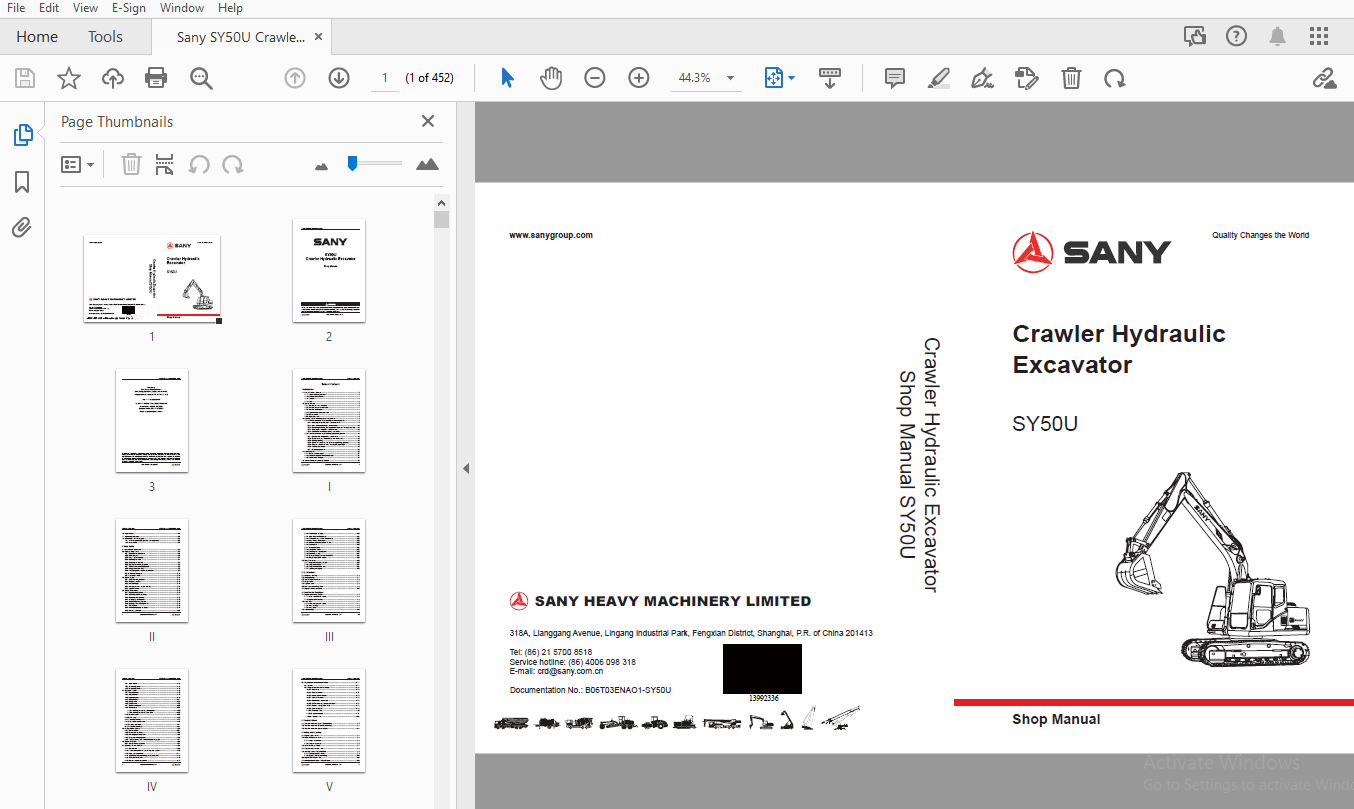Select page 2 thumbnail
The width and height of the screenshot is (1354, 809).
[329, 271]
